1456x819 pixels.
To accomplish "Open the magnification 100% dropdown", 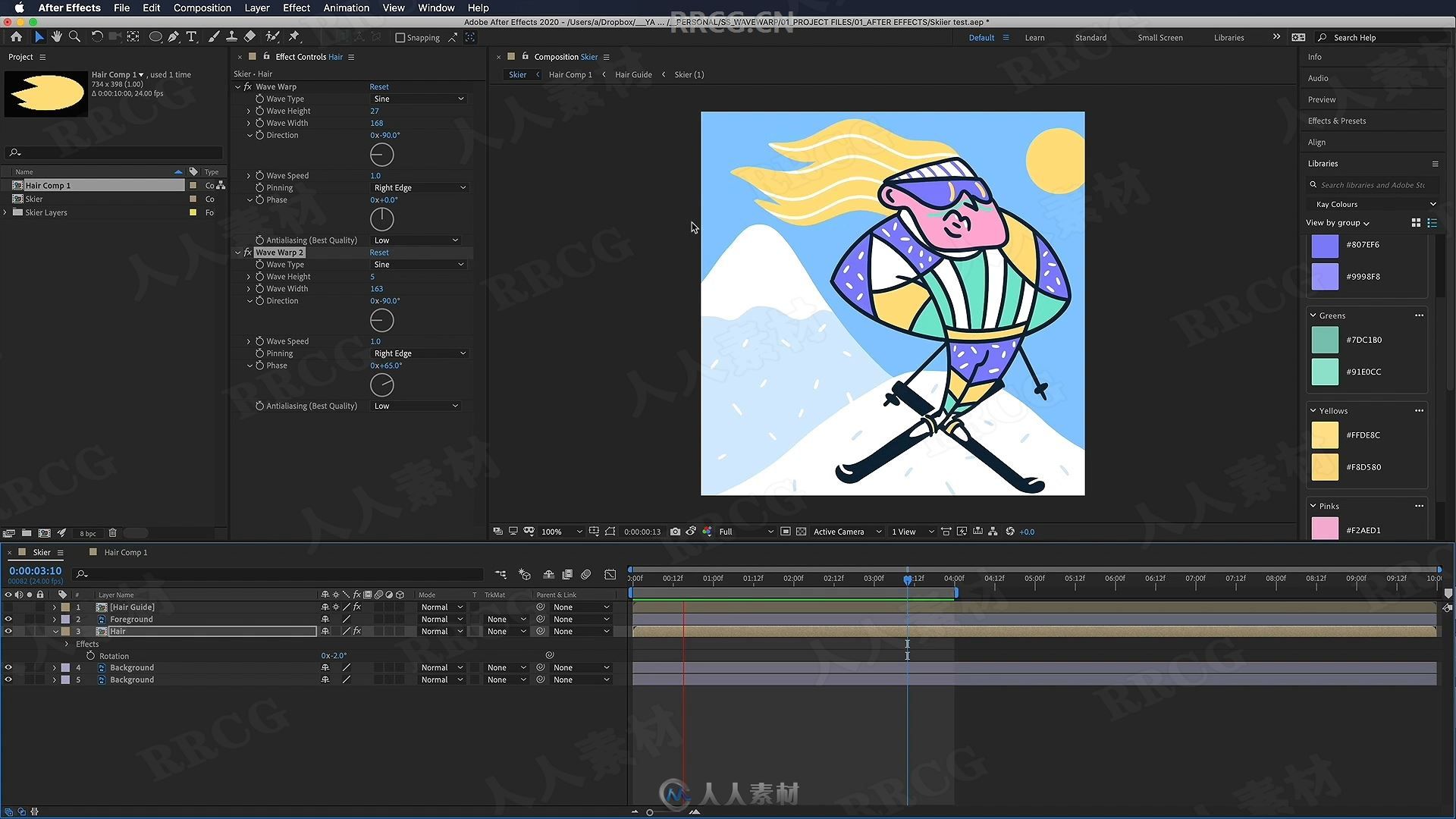I will (561, 532).
